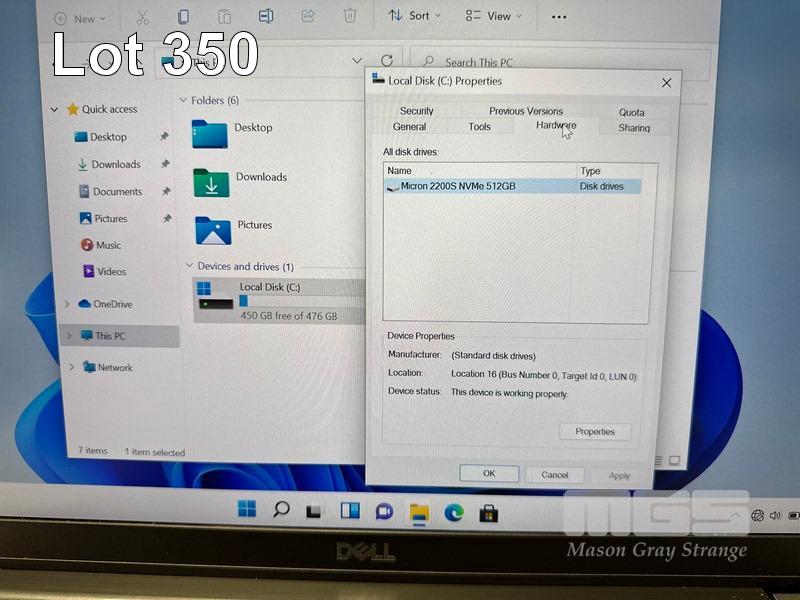Switch to the Security tab
The width and height of the screenshot is (800, 600).
(416, 111)
